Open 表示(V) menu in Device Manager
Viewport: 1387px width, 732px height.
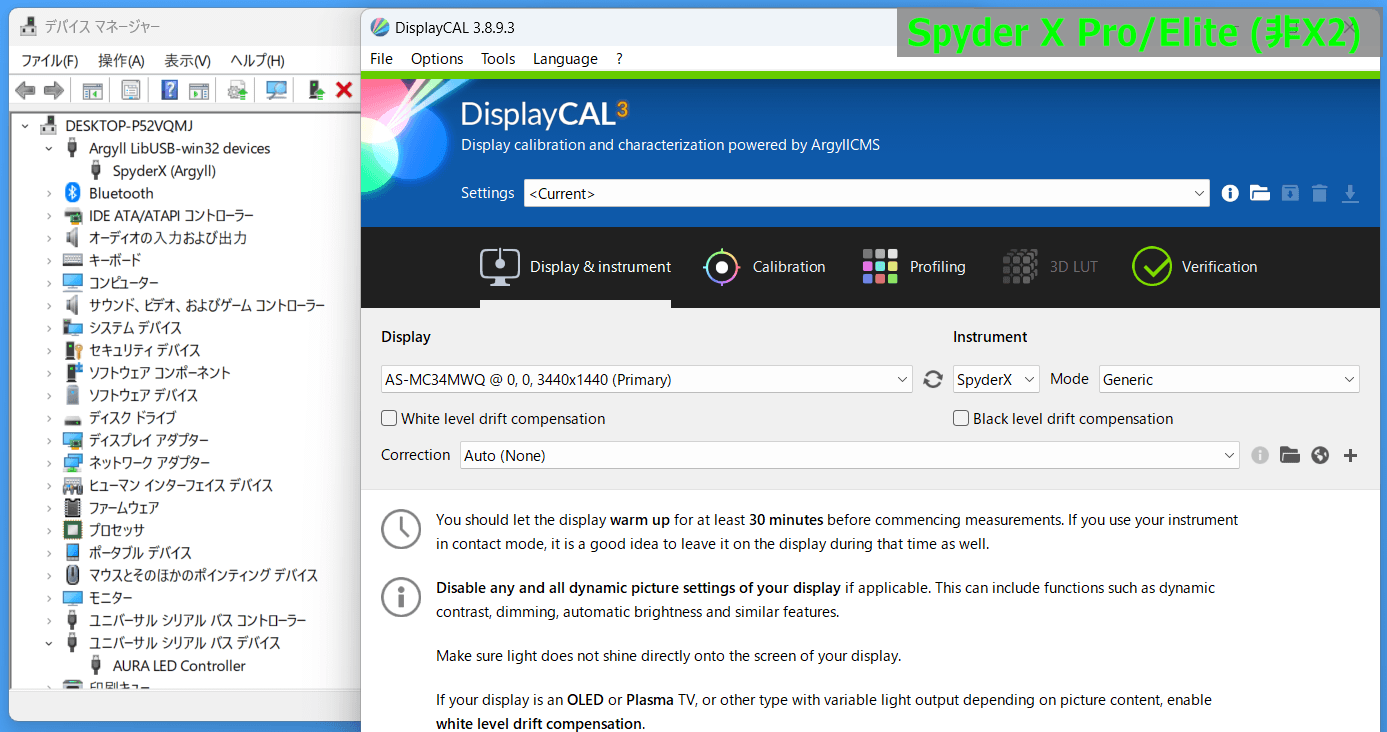[188, 60]
